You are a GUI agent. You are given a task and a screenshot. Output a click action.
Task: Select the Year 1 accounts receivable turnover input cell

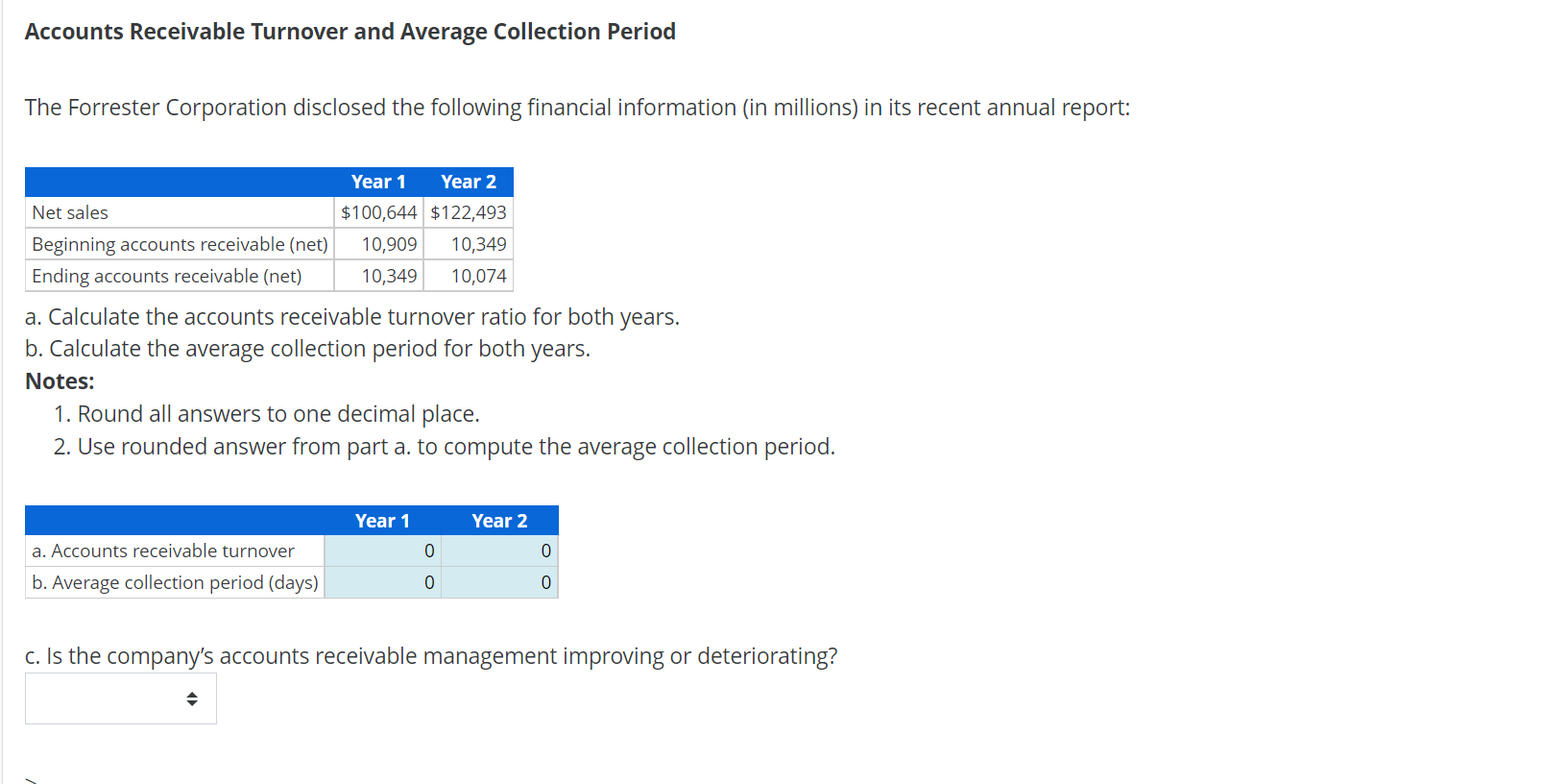pyautogui.click(x=382, y=551)
